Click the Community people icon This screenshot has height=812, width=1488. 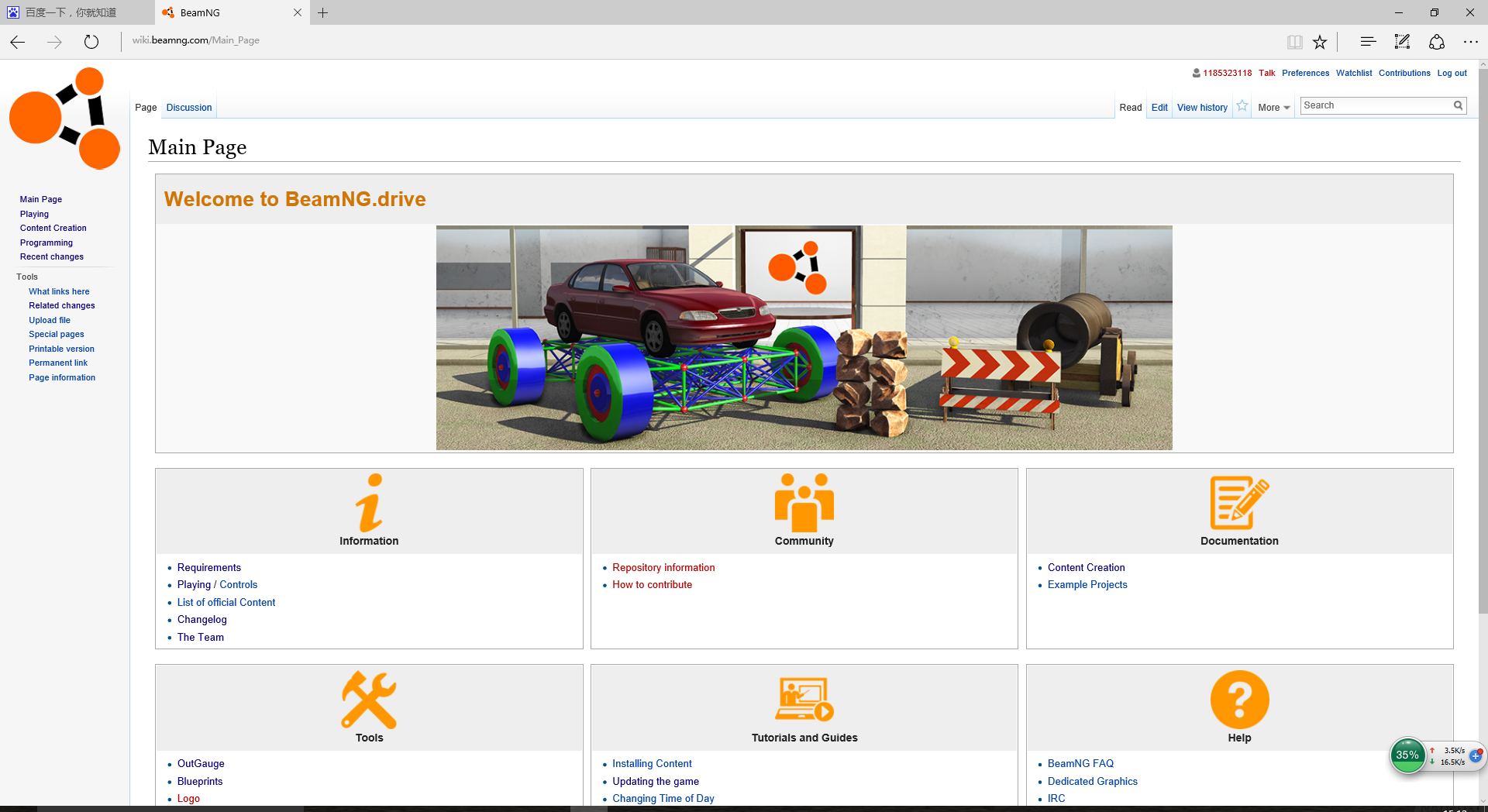click(804, 502)
